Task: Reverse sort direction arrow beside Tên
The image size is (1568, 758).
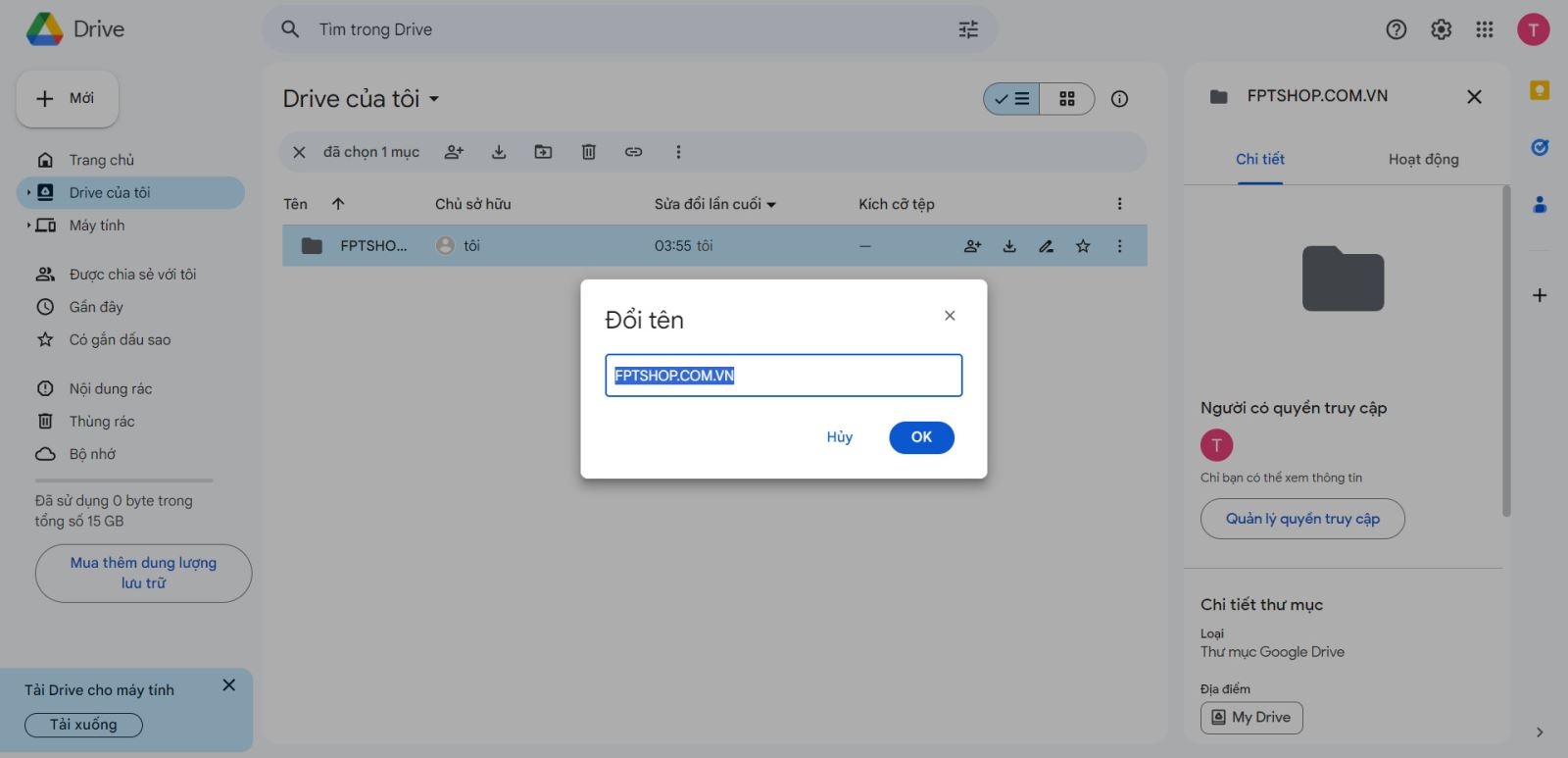Action: [338, 204]
